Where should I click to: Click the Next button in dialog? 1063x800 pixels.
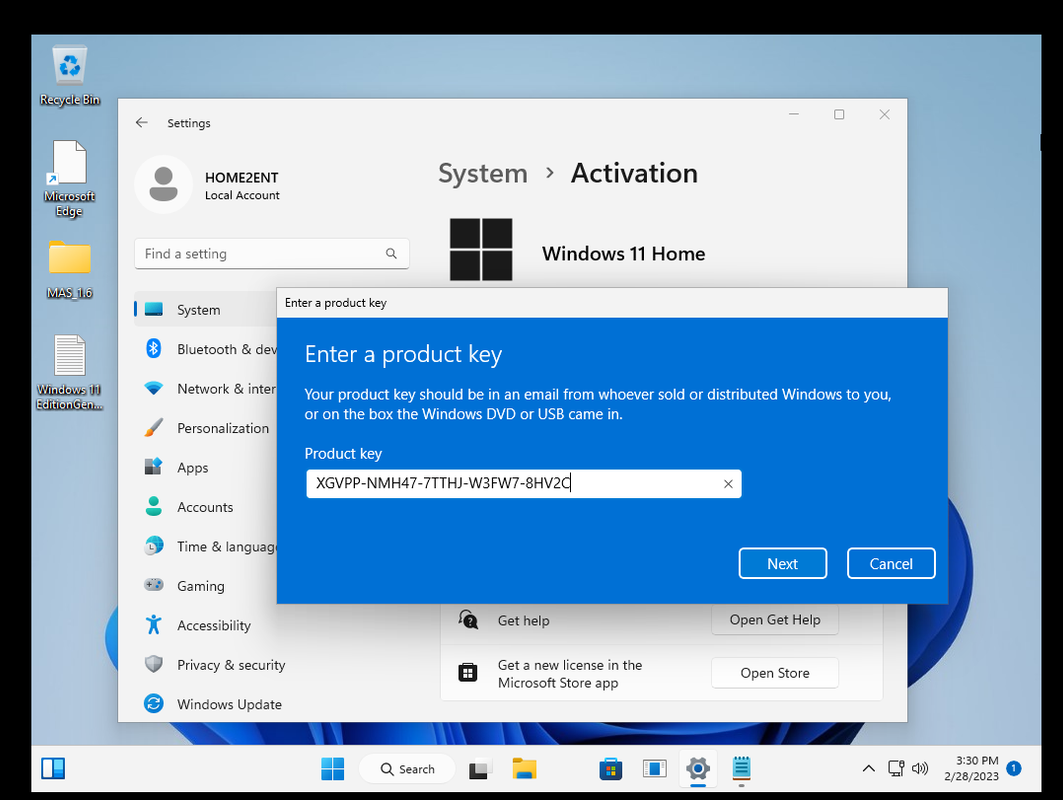[782, 563]
